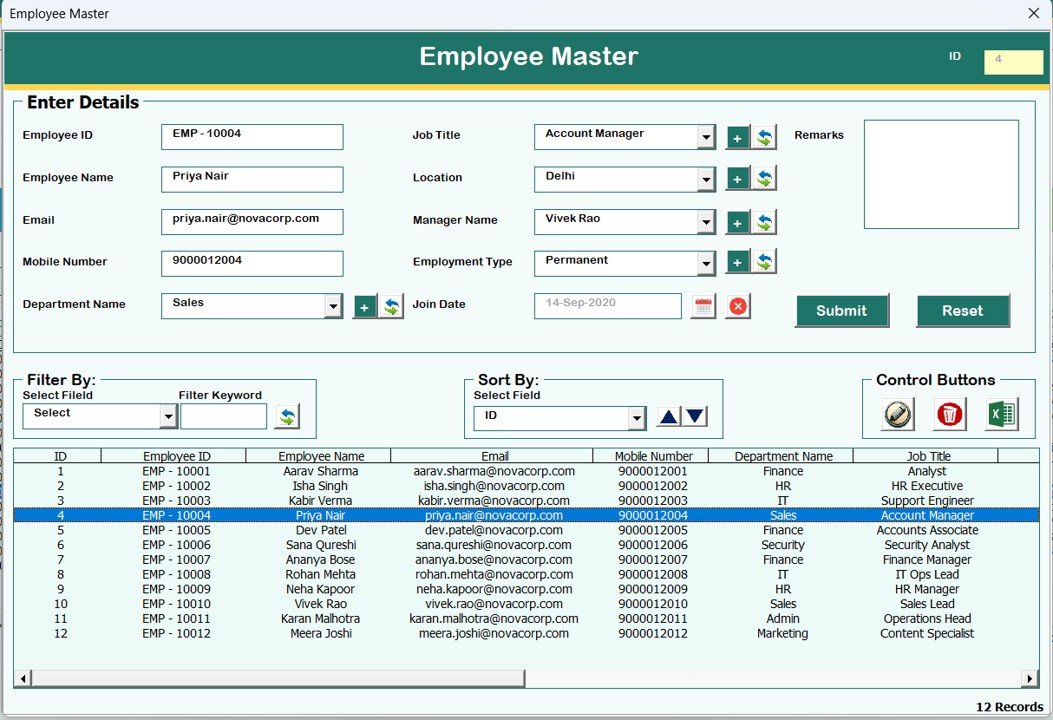Image resolution: width=1053 pixels, height=720 pixels.
Task: Click the Department Name column header
Action: (x=783, y=456)
